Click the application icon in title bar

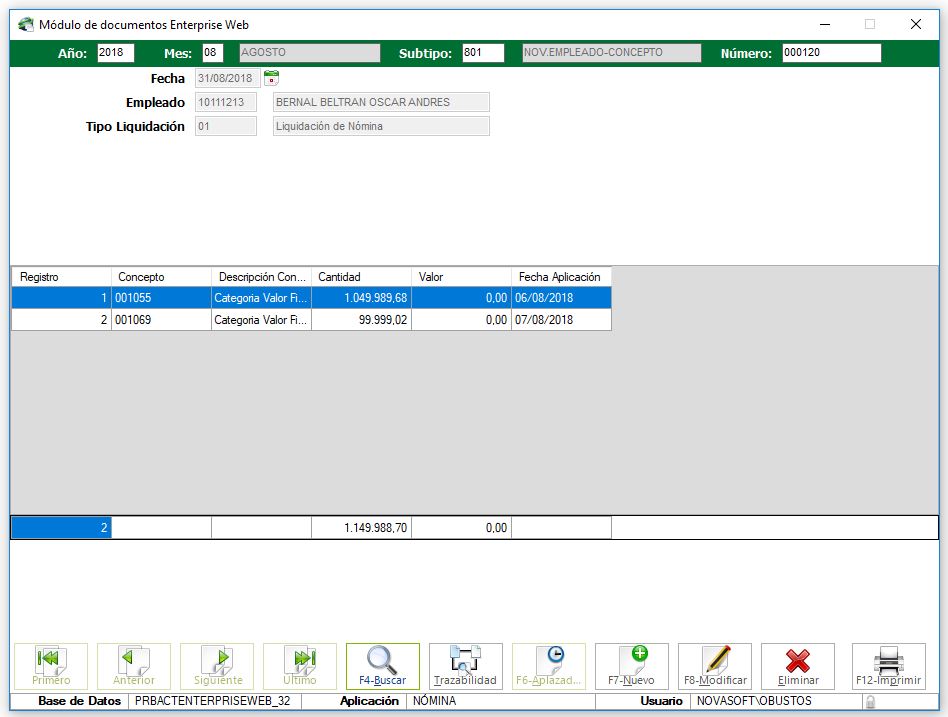coord(25,25)
